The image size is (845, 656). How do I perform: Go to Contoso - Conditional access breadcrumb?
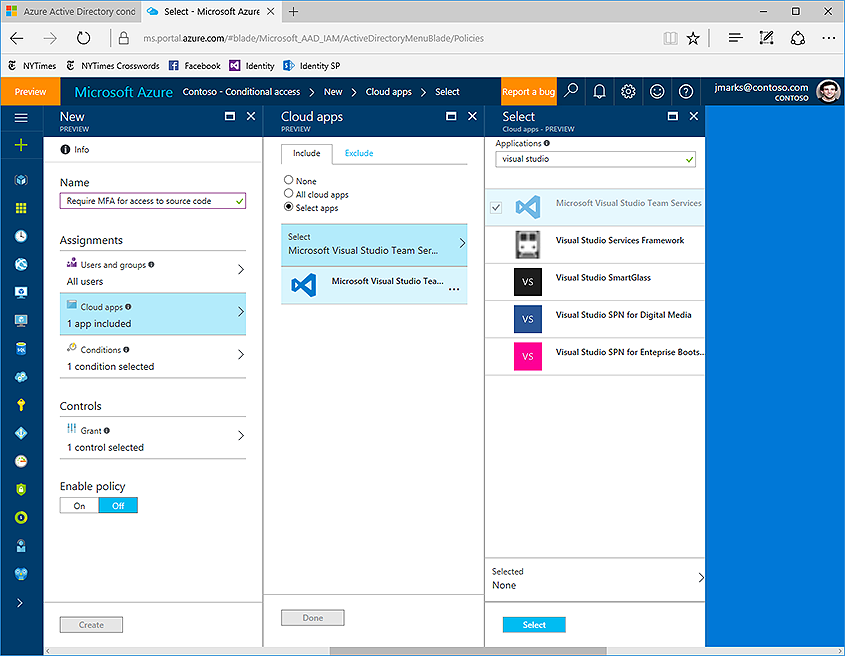241,92
